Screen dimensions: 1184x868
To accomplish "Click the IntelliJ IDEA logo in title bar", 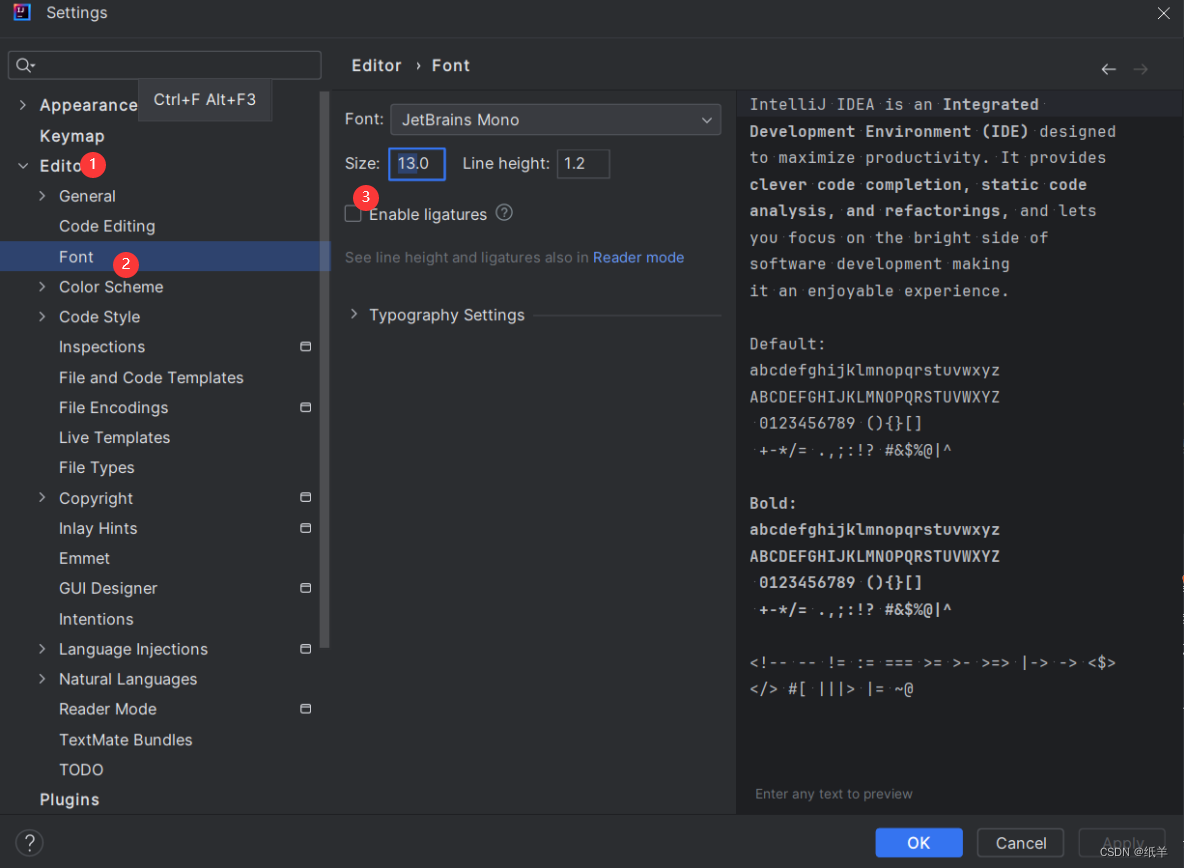I will 23,12.
